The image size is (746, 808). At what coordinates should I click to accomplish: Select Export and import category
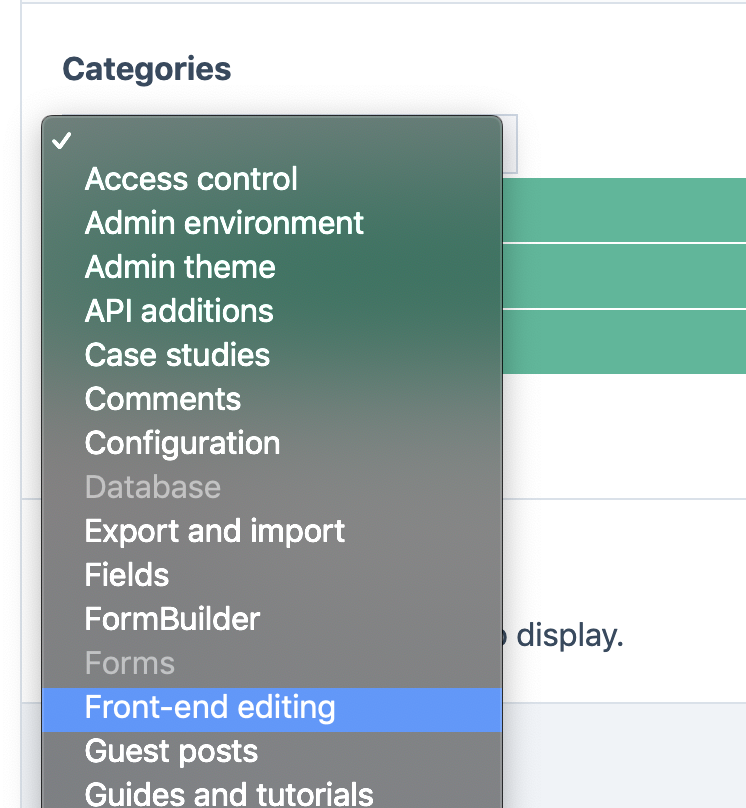coord(215,531)
